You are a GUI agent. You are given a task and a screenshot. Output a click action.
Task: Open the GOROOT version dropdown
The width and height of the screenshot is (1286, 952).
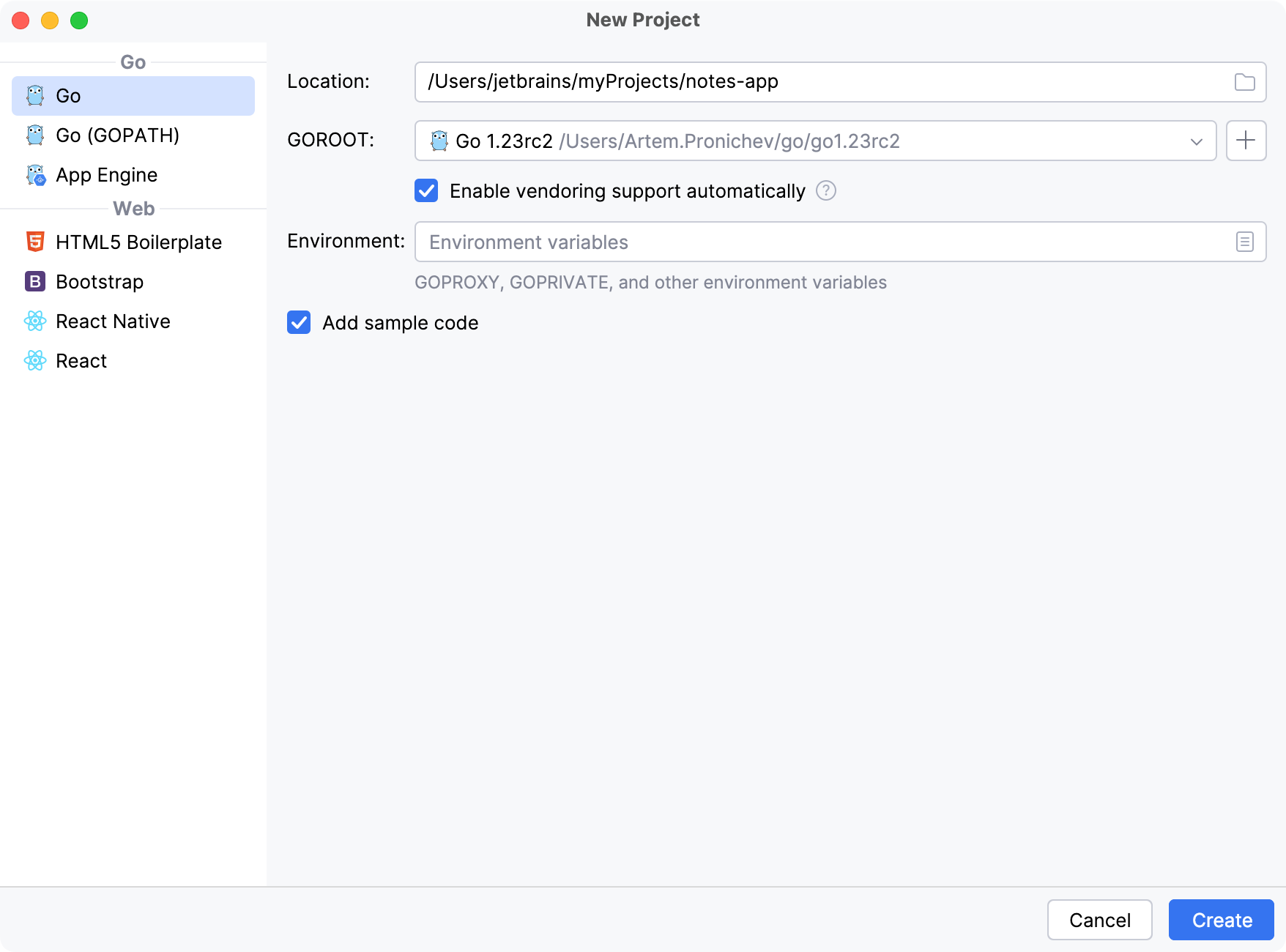pyautogui.click(x=1197, y=141)
